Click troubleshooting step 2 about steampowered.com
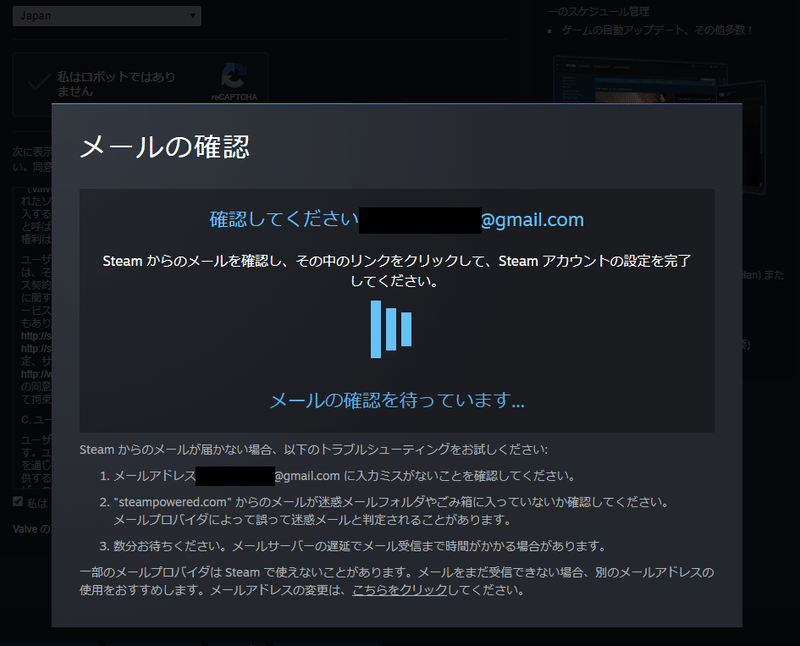 (x=385, y=511)
